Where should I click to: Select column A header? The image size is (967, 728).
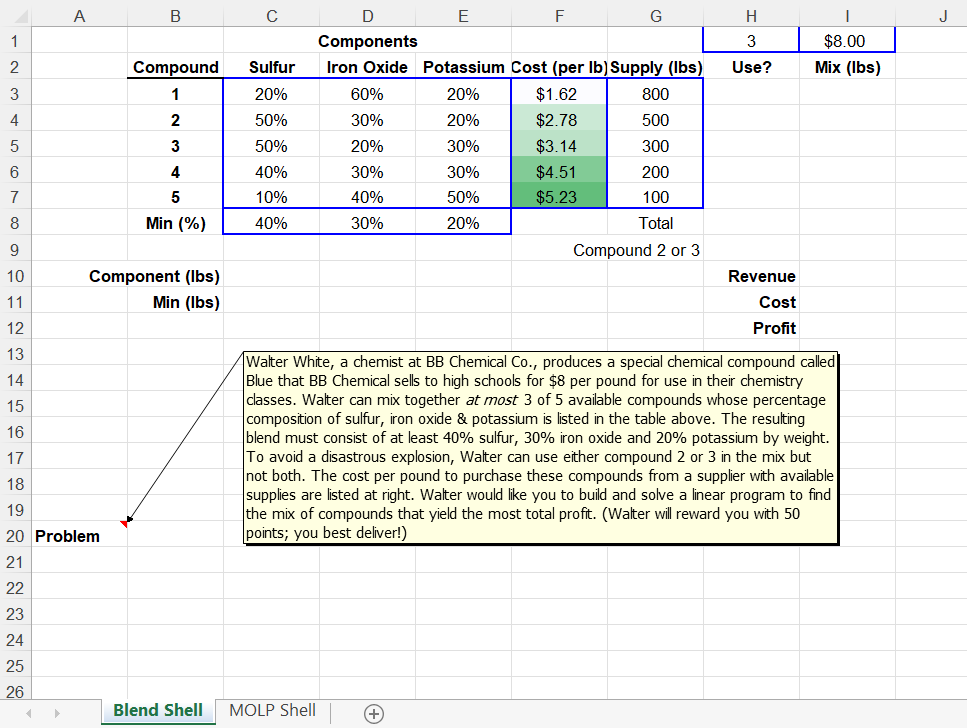80,17
